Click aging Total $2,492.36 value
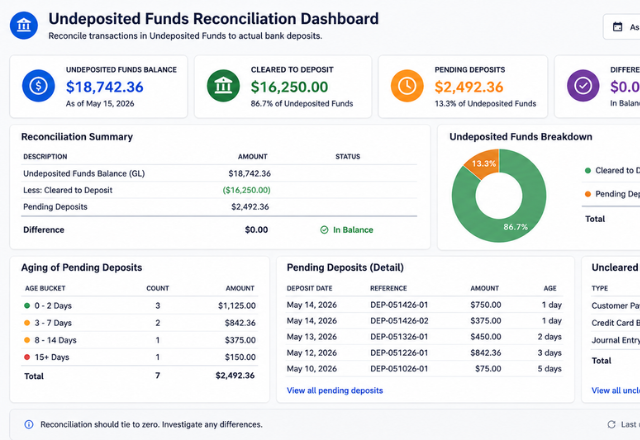 [x=235, y=376]
